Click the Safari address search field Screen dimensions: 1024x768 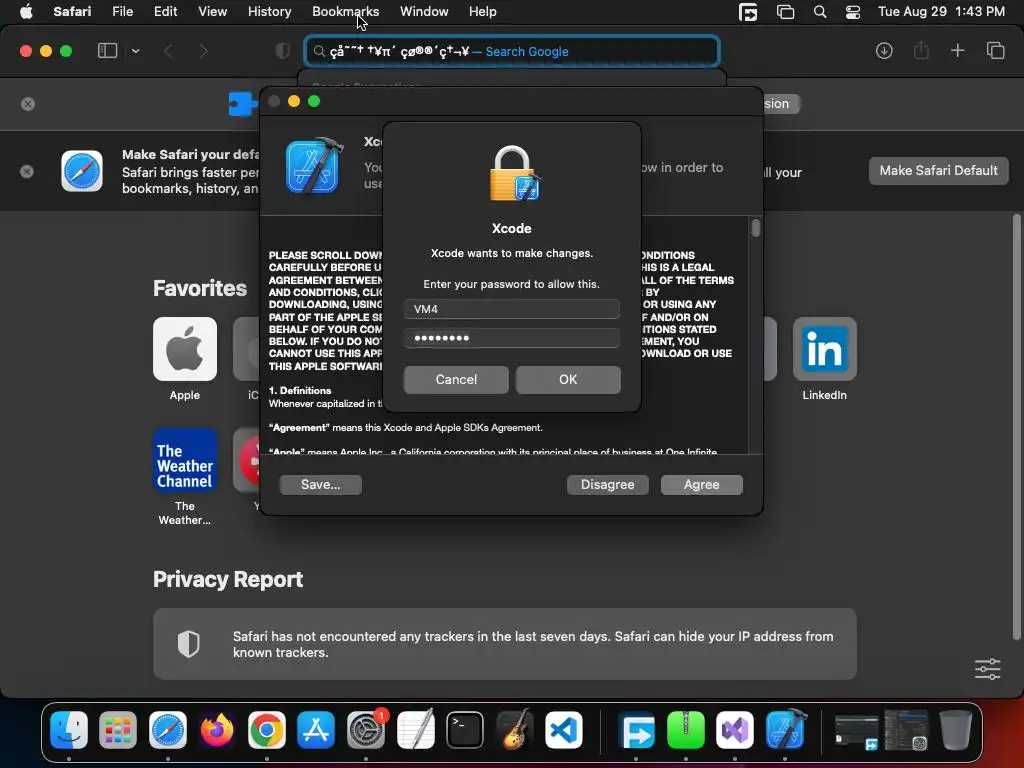tap(512, 51)
